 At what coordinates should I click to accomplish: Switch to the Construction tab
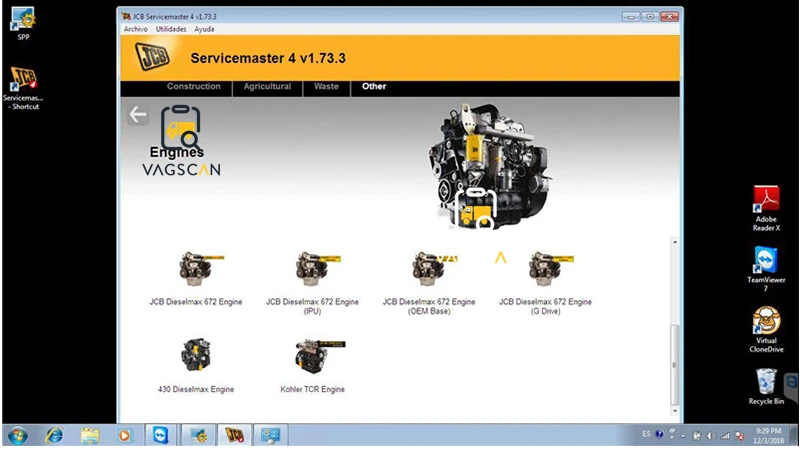coord(193,87)
